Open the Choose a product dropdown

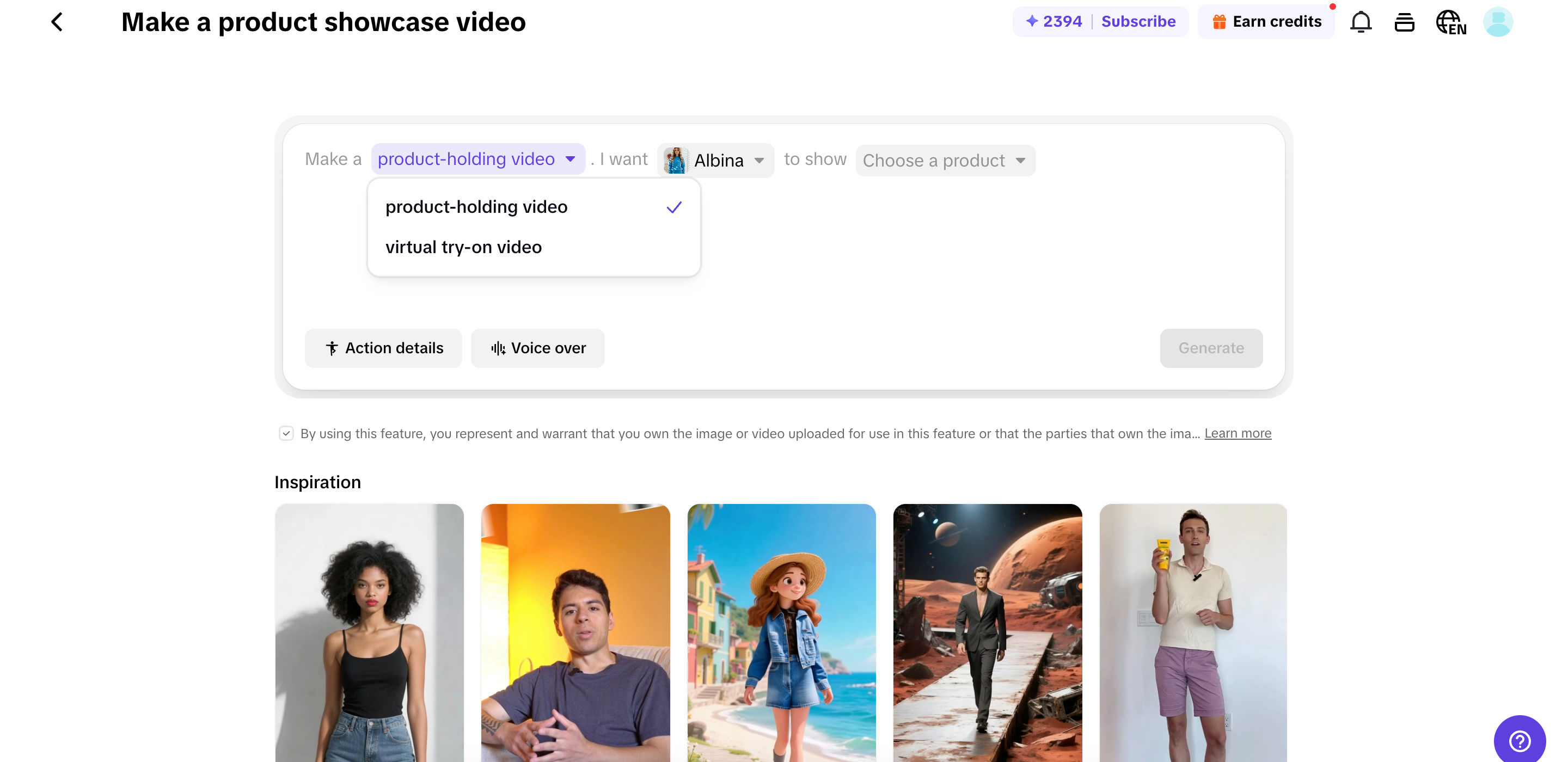click(944, 160)
